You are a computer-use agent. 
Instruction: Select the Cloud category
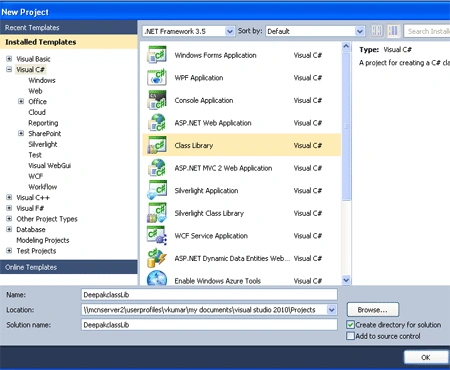click(x=37, y=112)
